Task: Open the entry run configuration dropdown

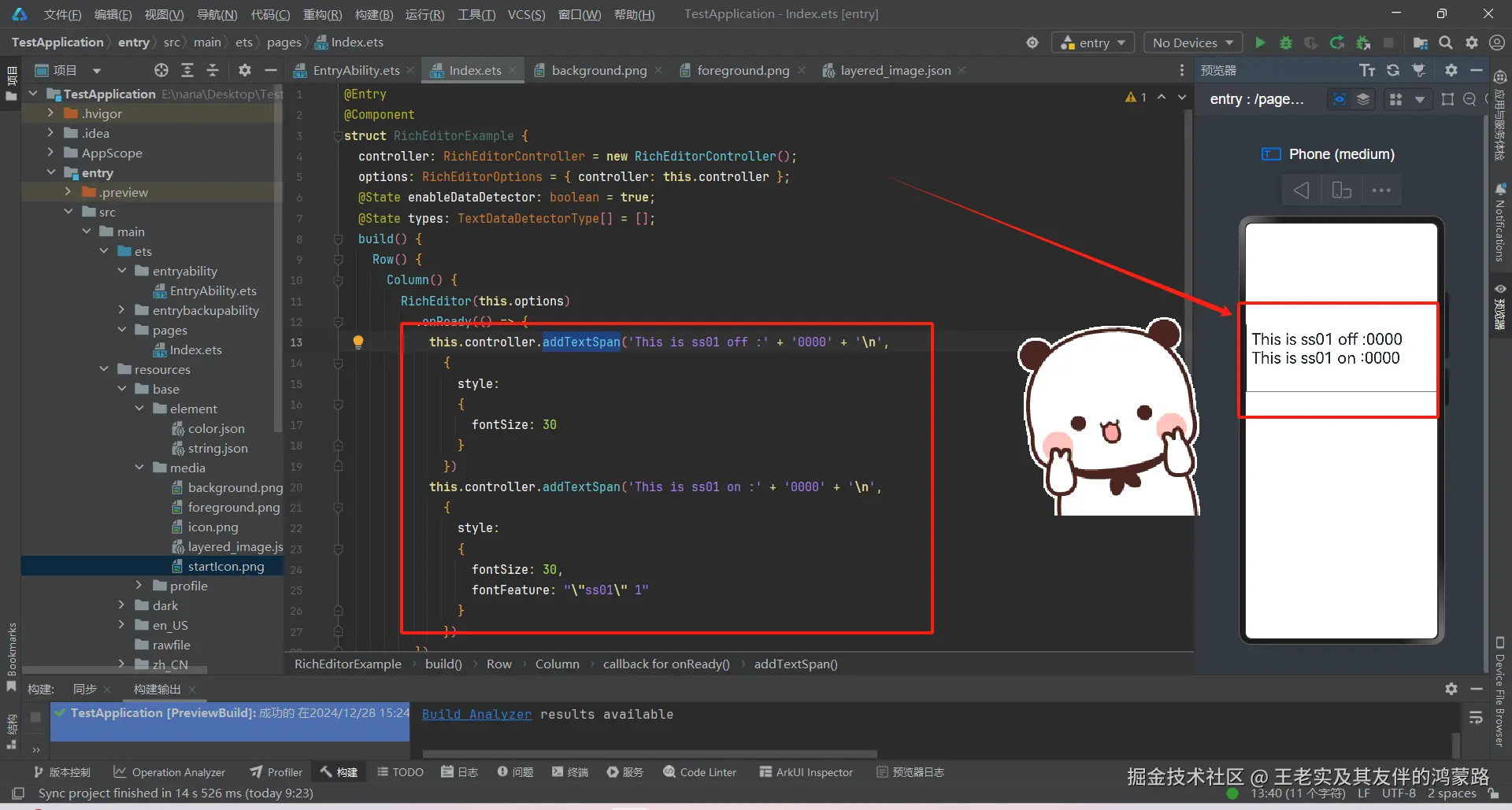Action: coord(1093,43)
